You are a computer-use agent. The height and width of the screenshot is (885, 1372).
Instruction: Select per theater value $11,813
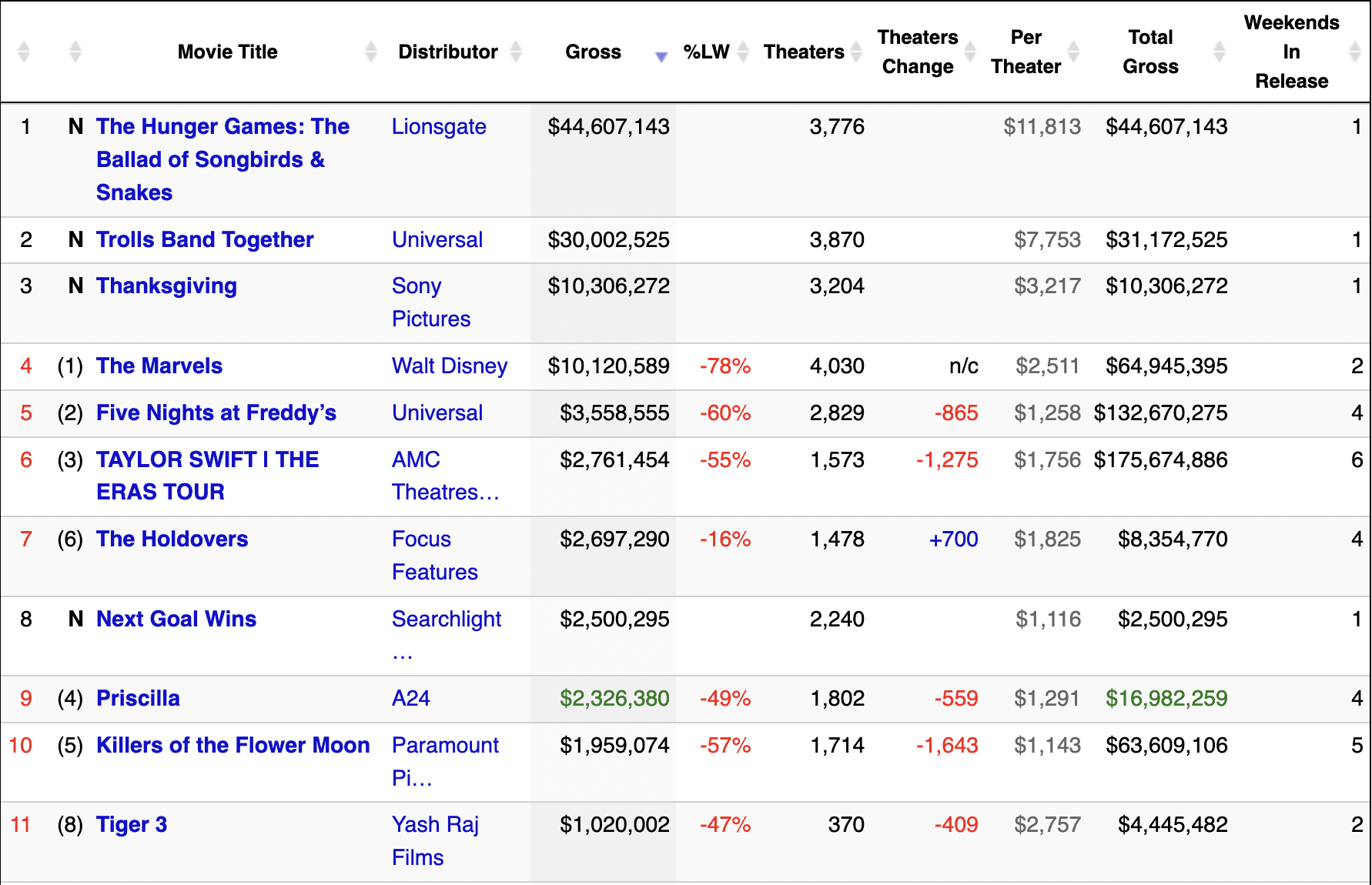1042,127
